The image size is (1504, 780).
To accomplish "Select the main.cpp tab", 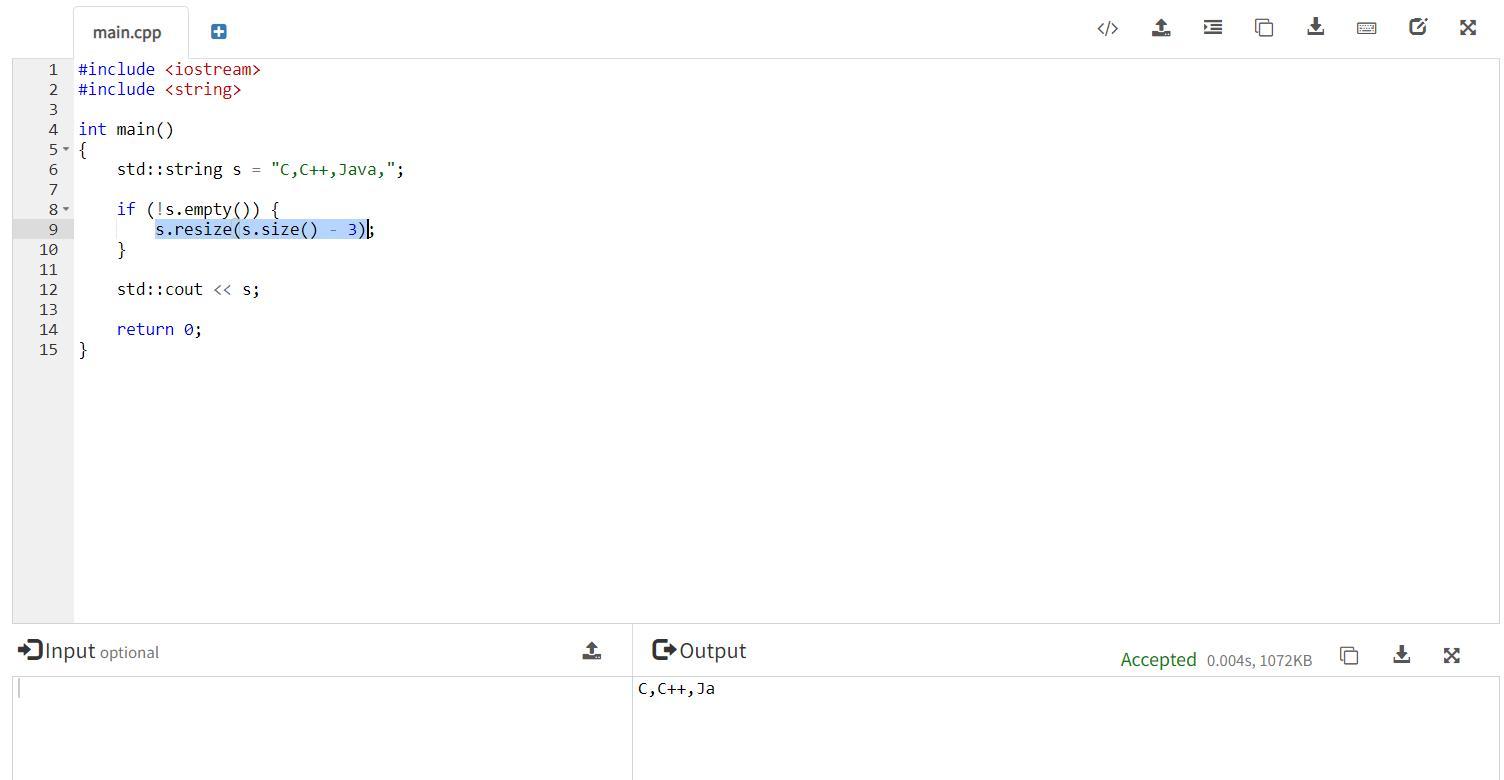I will [x=127, y=32].
